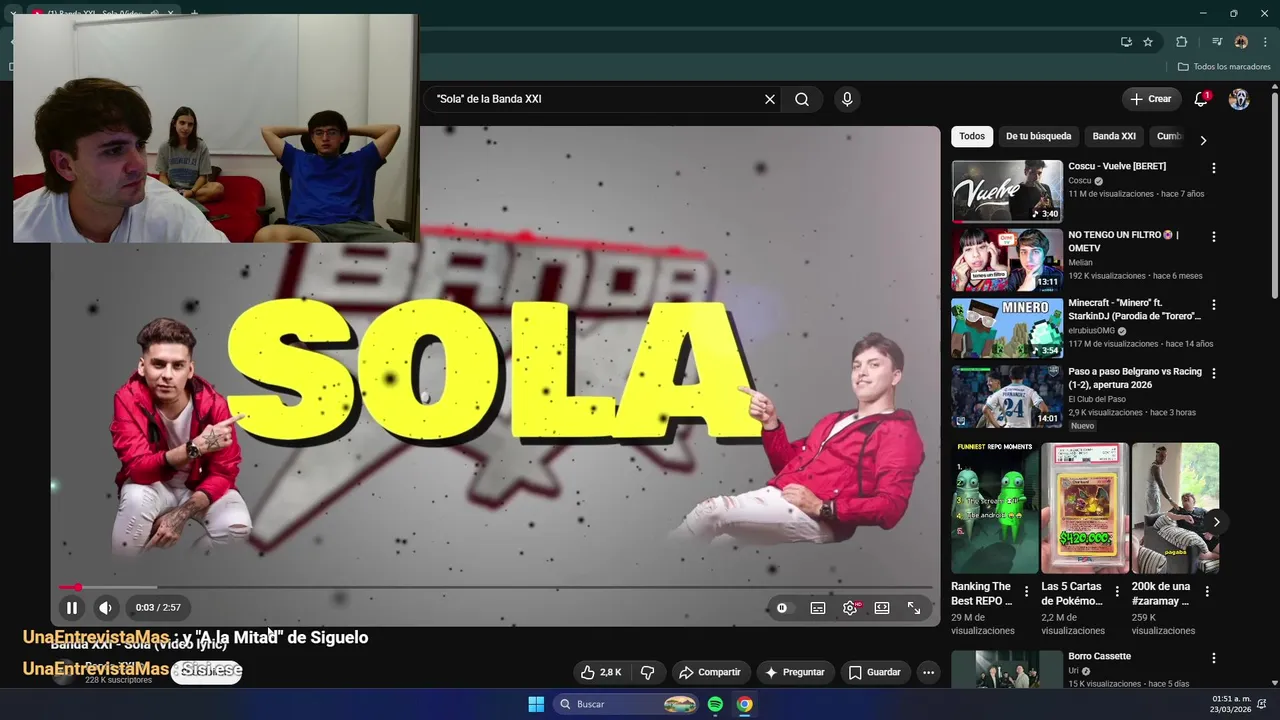This screenshot has height=720, width=1280.
Task: Open the Crear button menu
Action: click(x=1150, y=99)
